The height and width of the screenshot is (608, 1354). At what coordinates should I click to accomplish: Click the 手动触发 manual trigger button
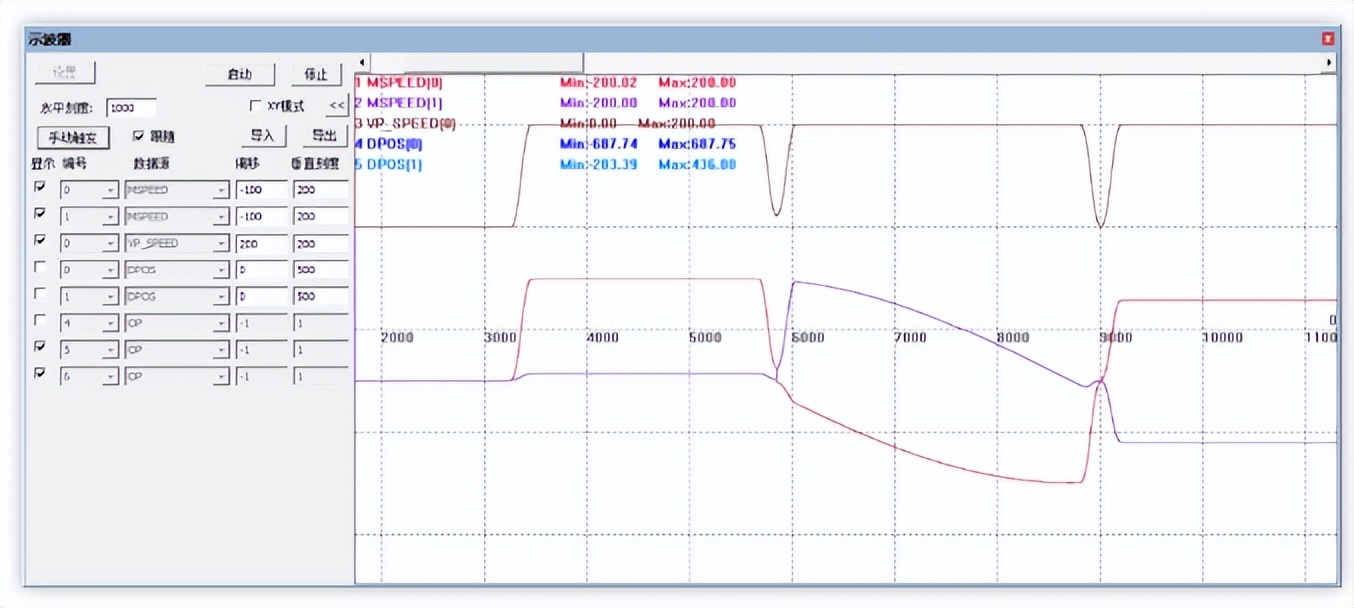tap(72, 137)
